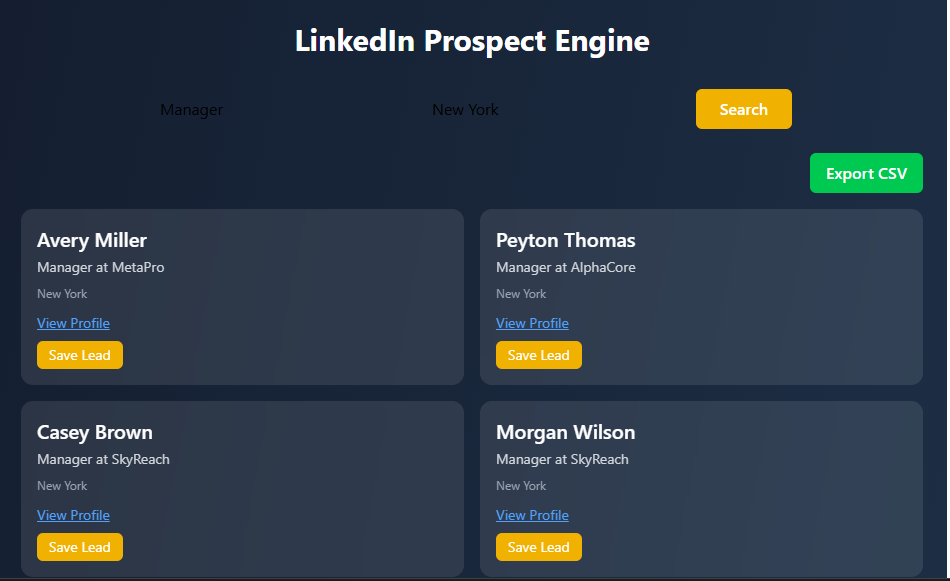The height and width of the screenshot is (581, 950).
Task: Click the Search button
Action: click(743, 109)
